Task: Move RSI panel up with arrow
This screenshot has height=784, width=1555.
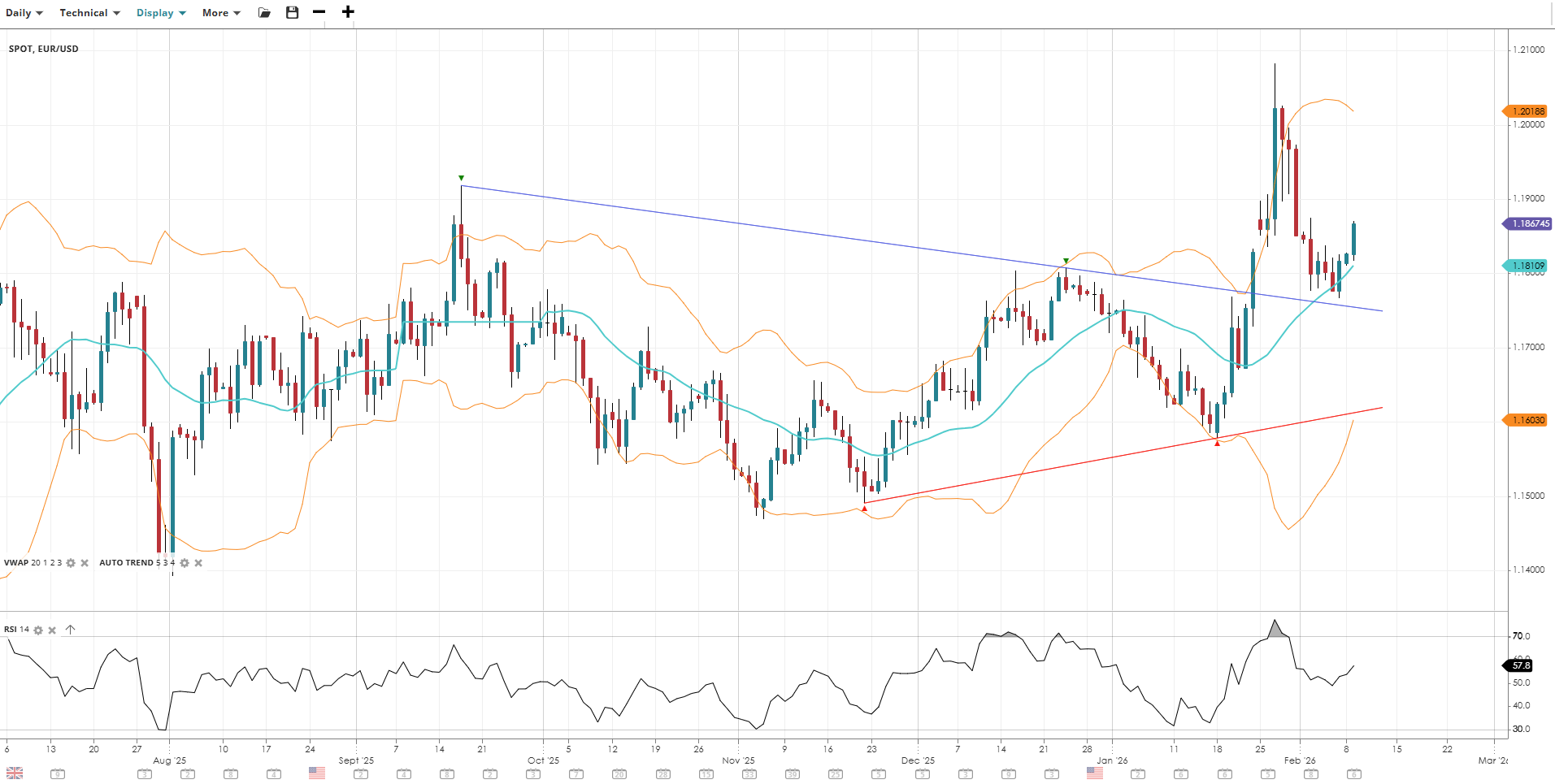Action: (x=71, y=630)
